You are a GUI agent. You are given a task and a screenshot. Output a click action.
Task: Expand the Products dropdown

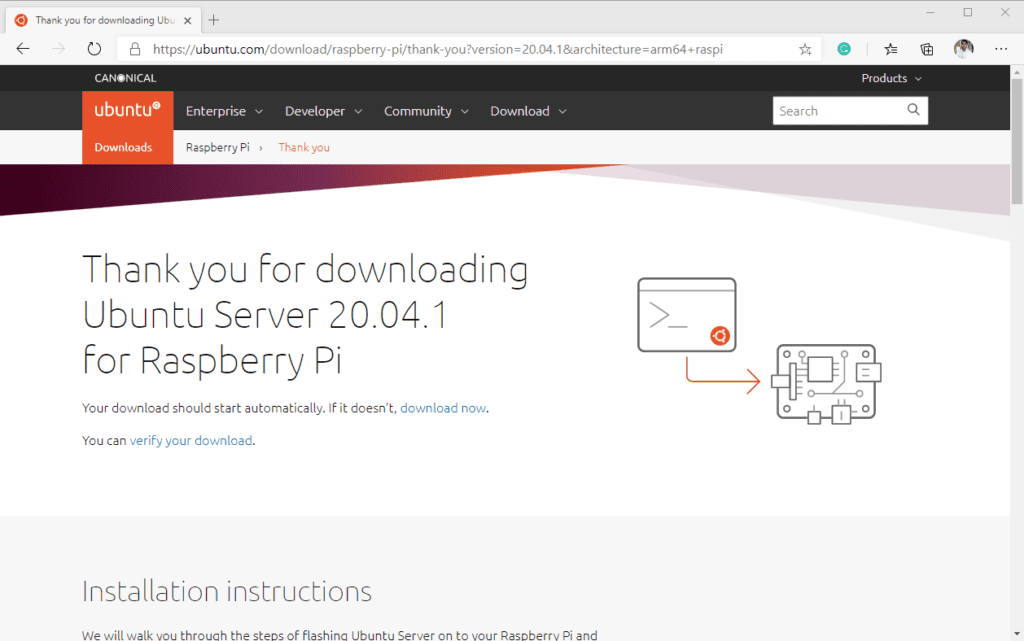coord(891,78)
